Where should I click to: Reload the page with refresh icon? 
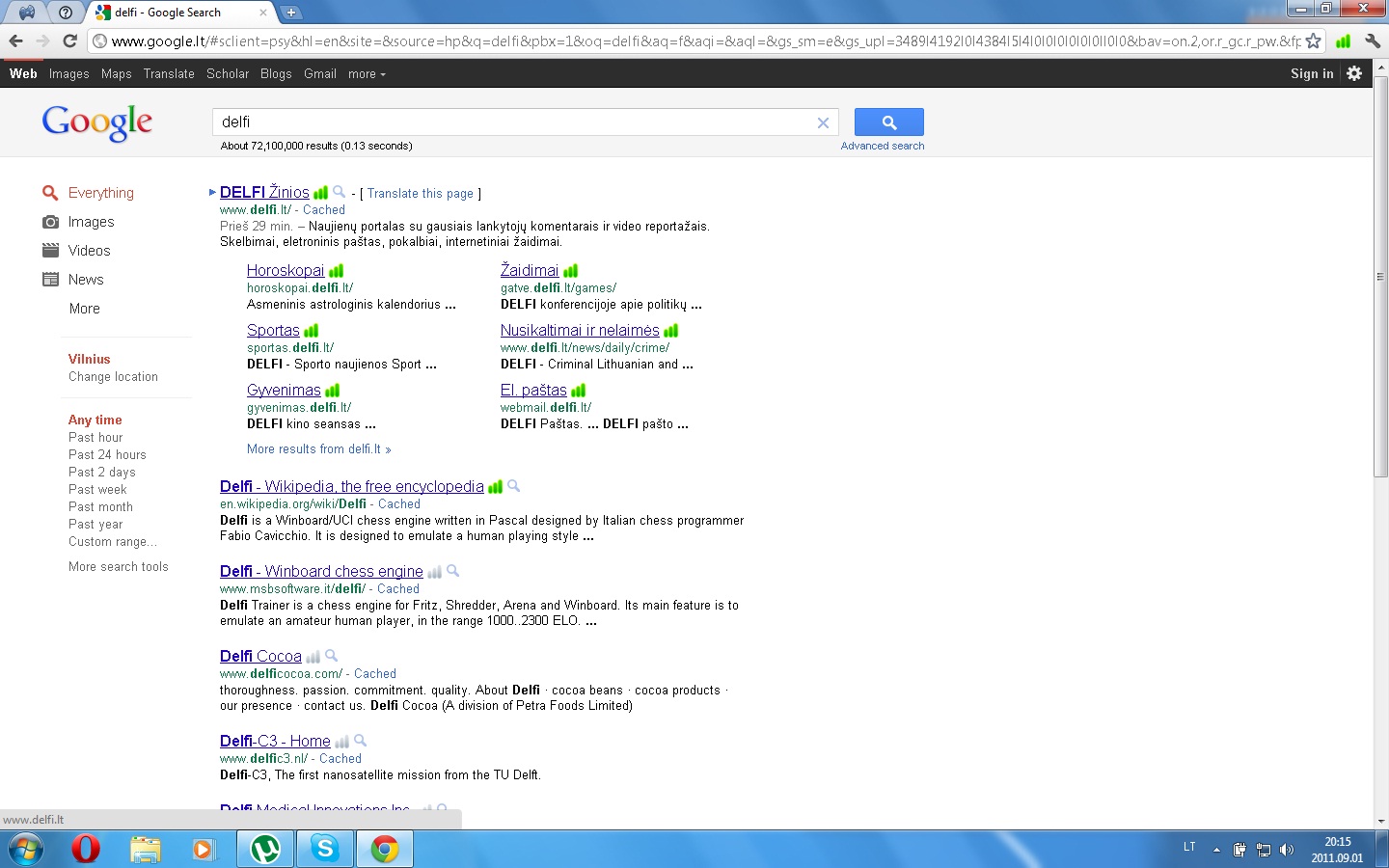tap(69, 41)
